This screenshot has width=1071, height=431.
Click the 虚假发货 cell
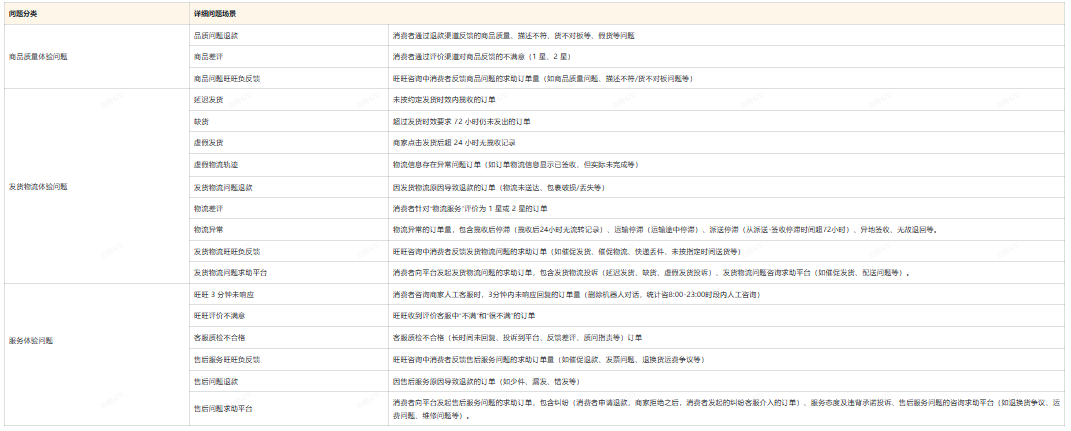click(208, 142)
